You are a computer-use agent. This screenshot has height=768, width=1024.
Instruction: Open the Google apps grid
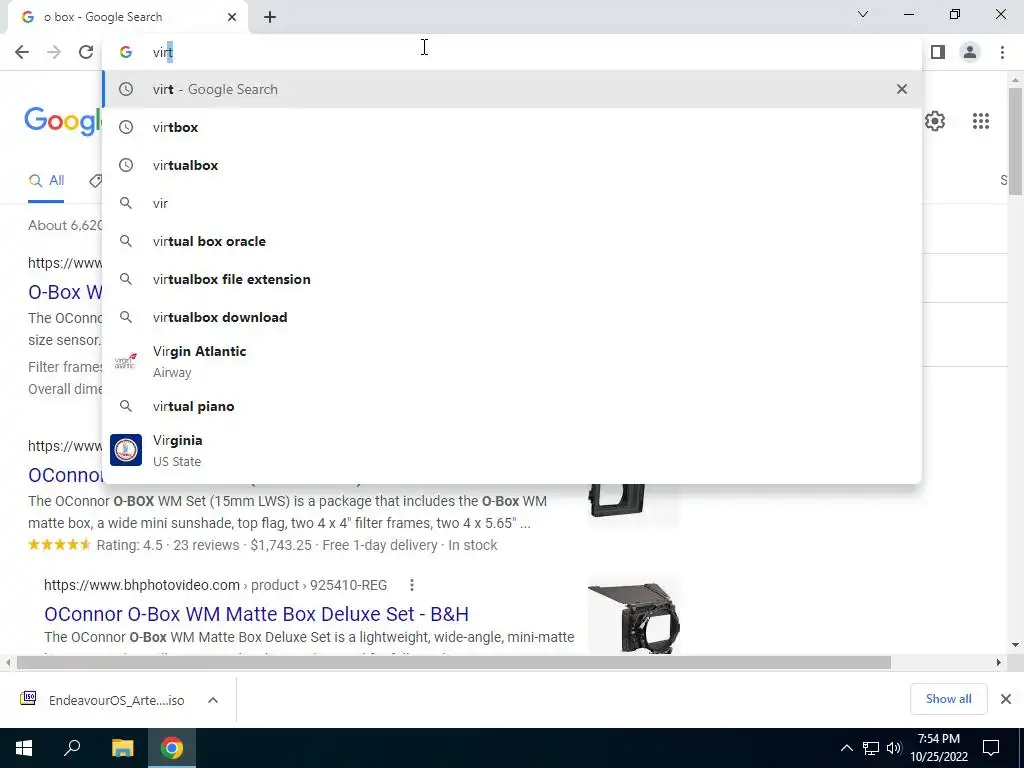(x=981, y=121)
